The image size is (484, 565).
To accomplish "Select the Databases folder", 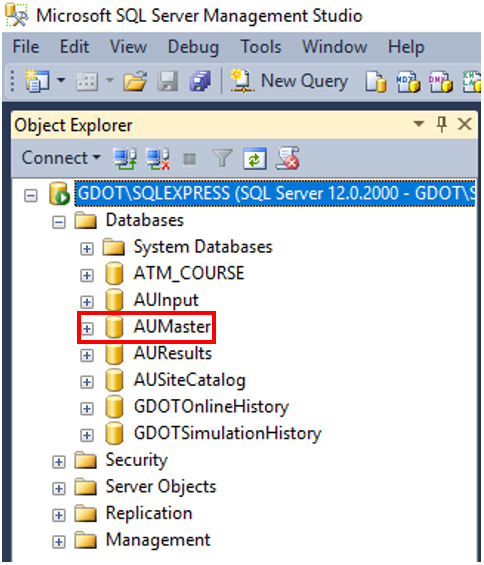I will (x=145, y=220).
